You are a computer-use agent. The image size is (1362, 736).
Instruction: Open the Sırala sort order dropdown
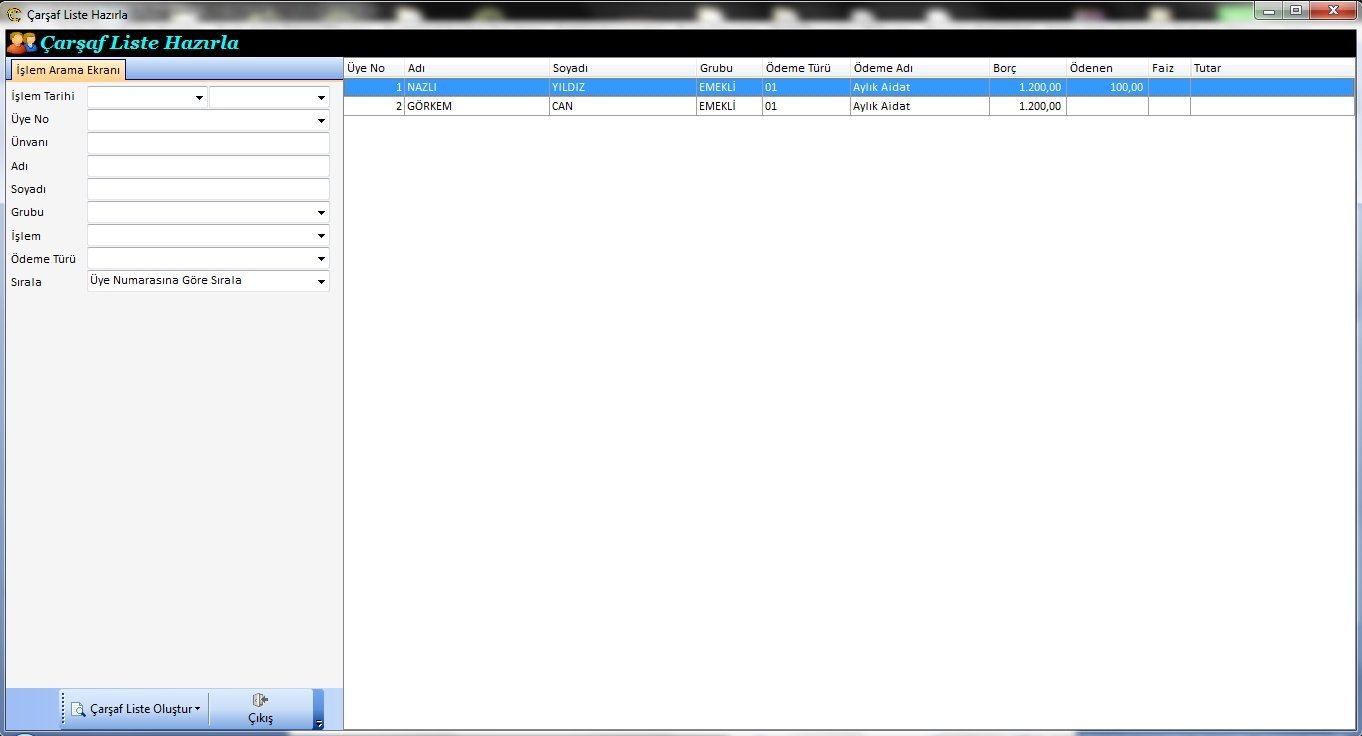click(x=321, y=282)
